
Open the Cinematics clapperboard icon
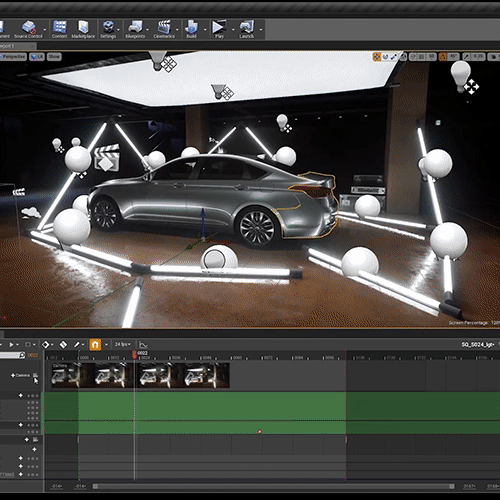point(164,29)
